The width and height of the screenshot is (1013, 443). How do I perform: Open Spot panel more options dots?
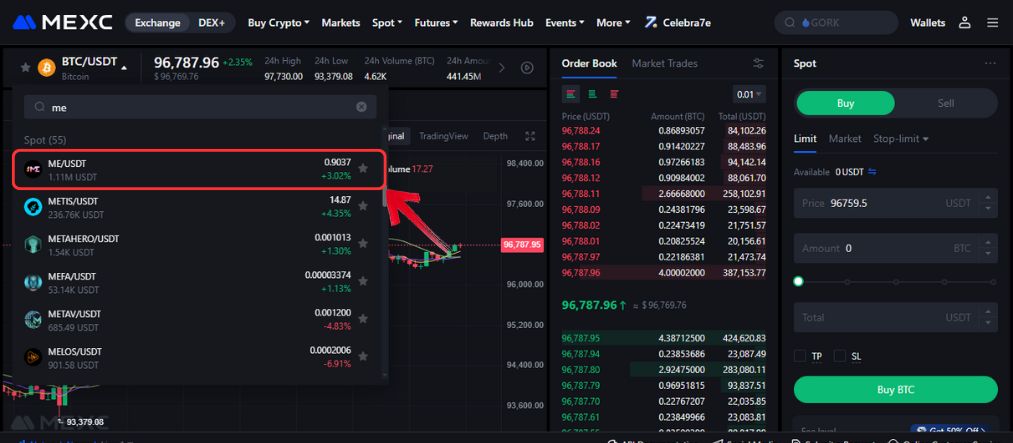(990, 63)
